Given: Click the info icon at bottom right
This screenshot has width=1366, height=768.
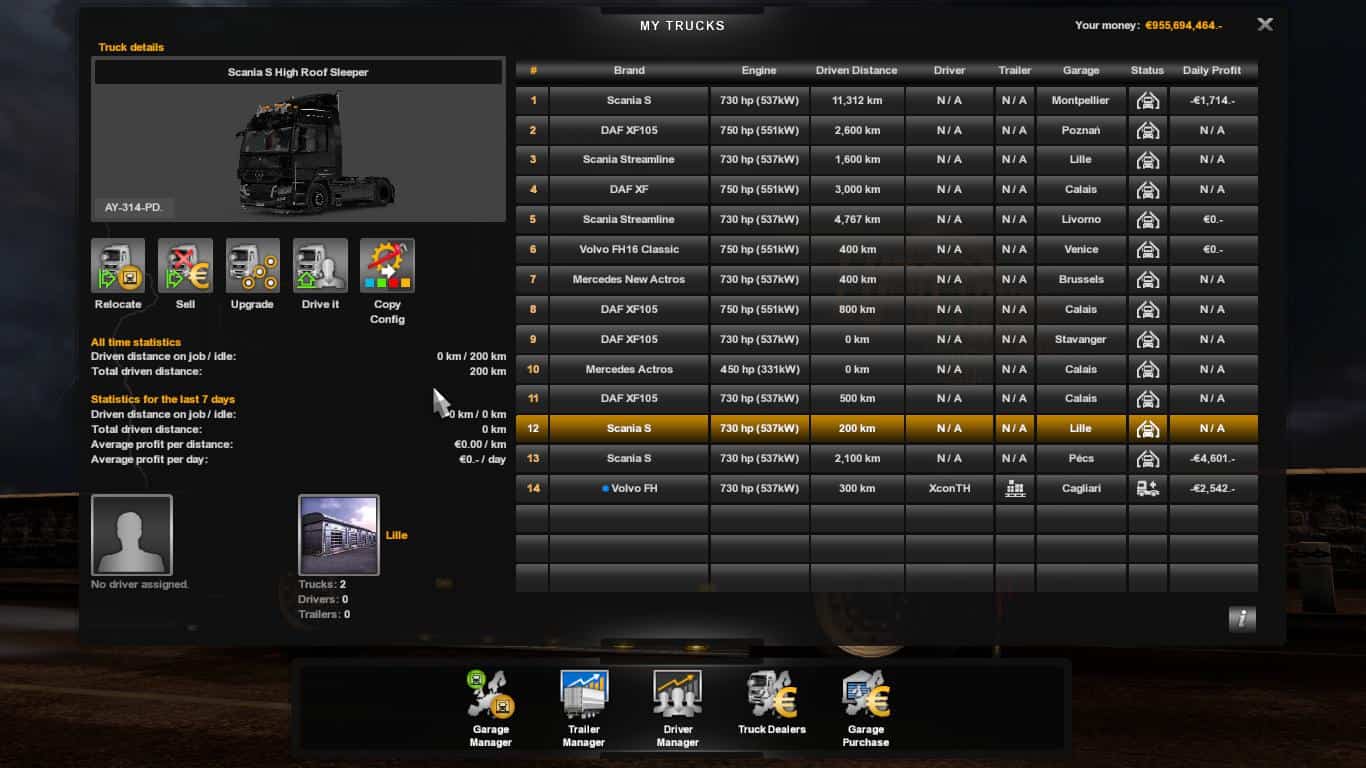Looking at the screenshot, I should pos(1241,619).
